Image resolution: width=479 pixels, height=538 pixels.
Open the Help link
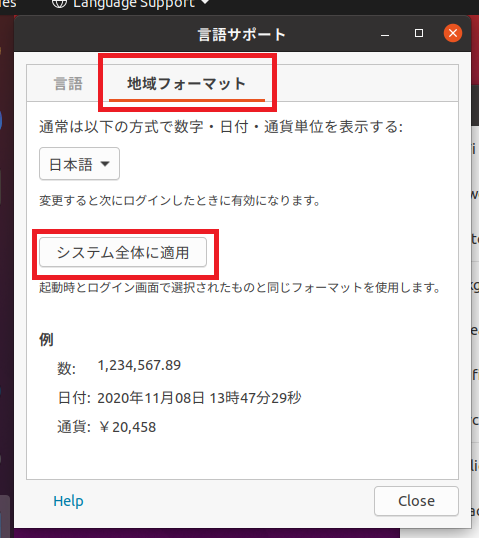[68, 501]
